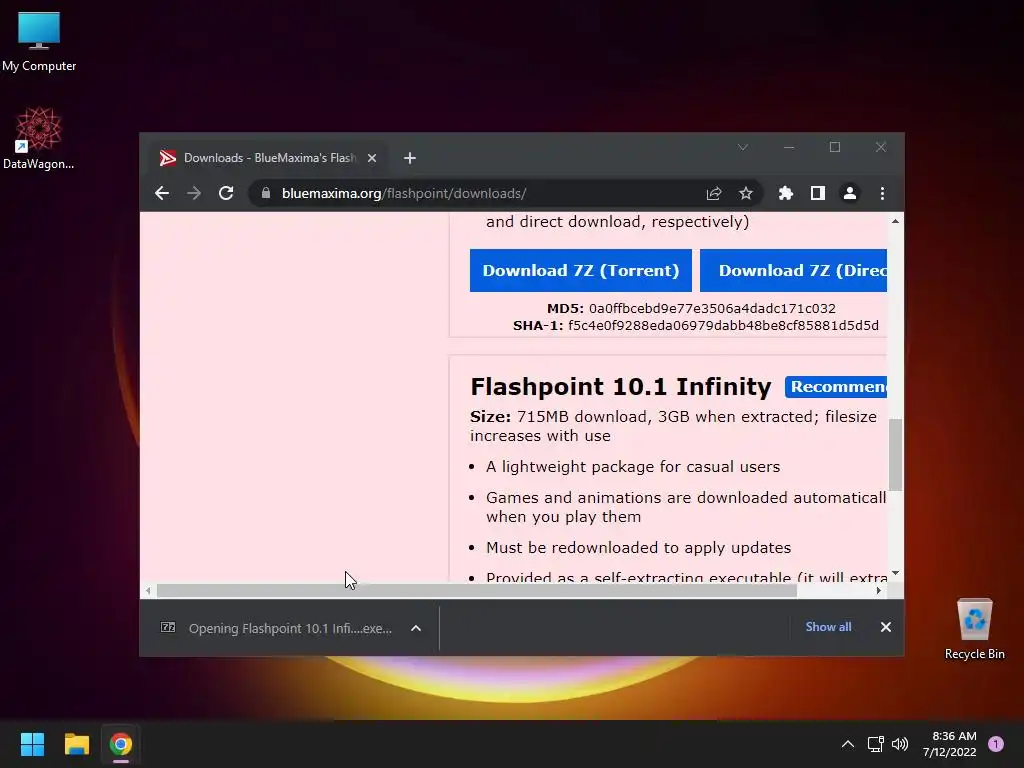1024x768 pixels.
Task: Open Chrome profile avatar
Action: (x=850, y=193)
